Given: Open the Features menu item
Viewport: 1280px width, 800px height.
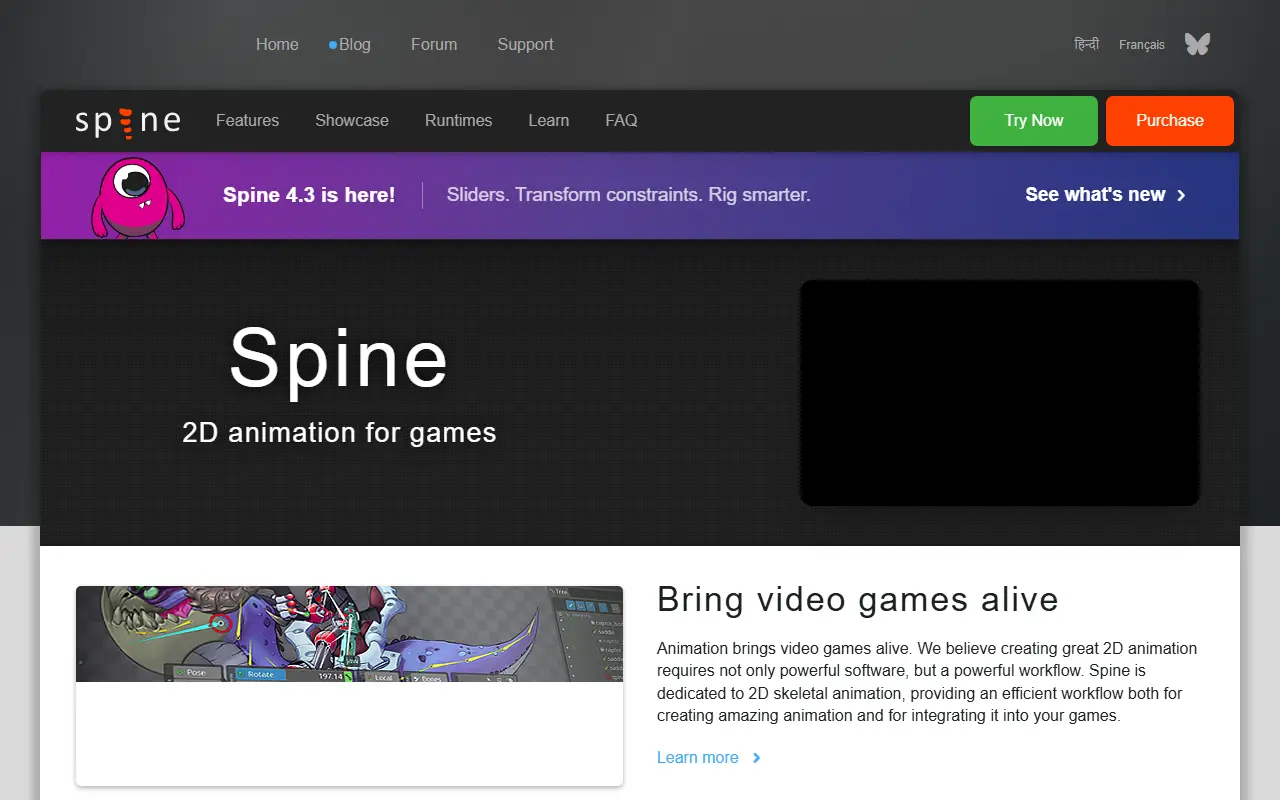Looking at the screenshot, I should tap(247, 120).
